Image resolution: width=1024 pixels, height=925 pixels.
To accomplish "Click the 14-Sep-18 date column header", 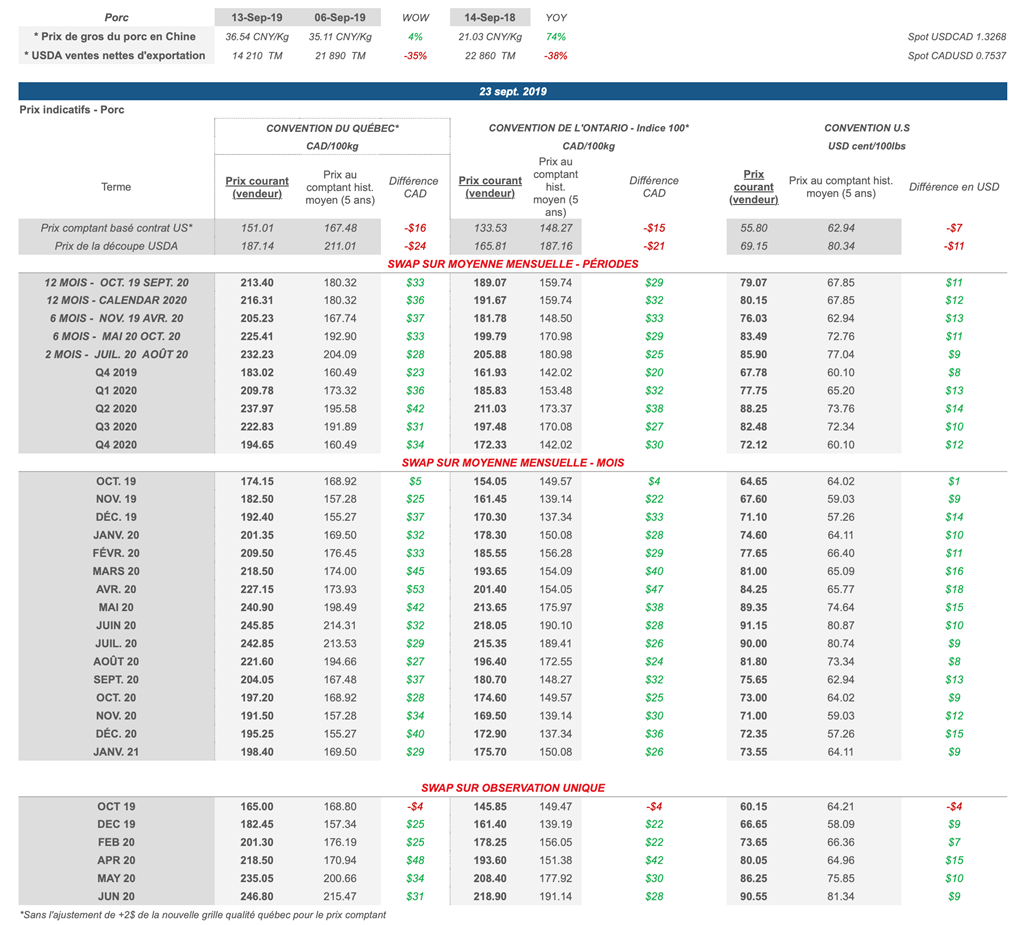I will click(x=490, y=18).
